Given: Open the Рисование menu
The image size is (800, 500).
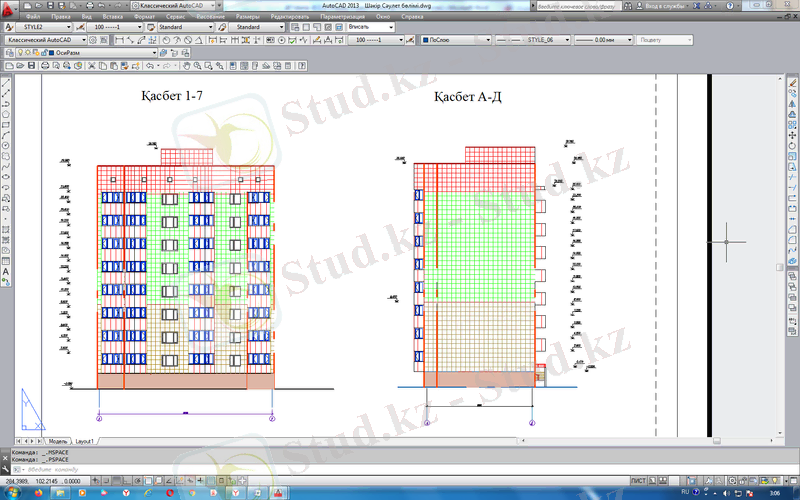Looking at the screenshot, I should click(x=210, y=17).
